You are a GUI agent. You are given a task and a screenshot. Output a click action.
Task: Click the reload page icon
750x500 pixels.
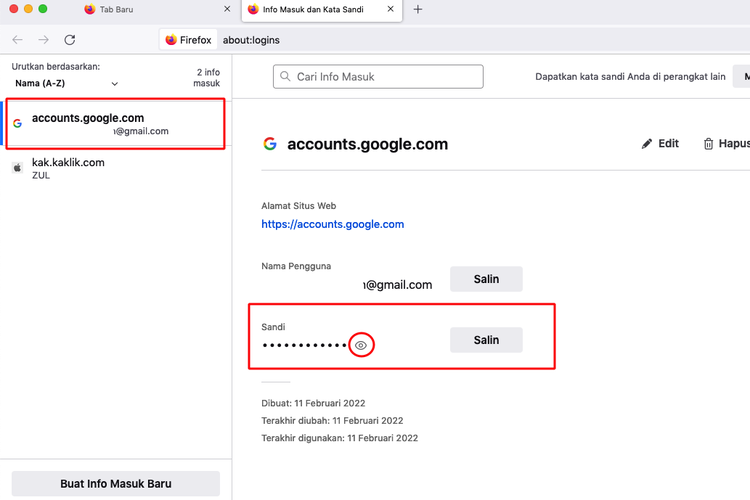(x=69, y=40)
